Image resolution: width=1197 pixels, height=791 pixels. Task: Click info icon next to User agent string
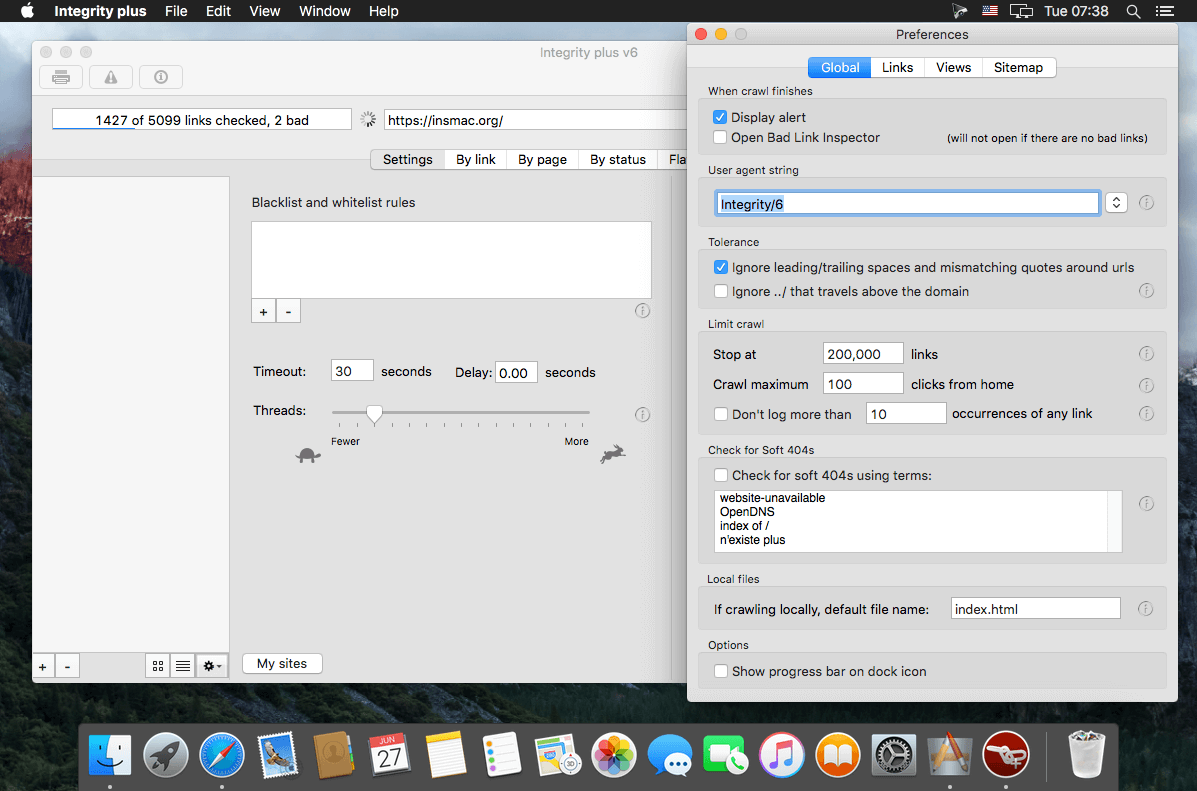[x=1147, y=203]
